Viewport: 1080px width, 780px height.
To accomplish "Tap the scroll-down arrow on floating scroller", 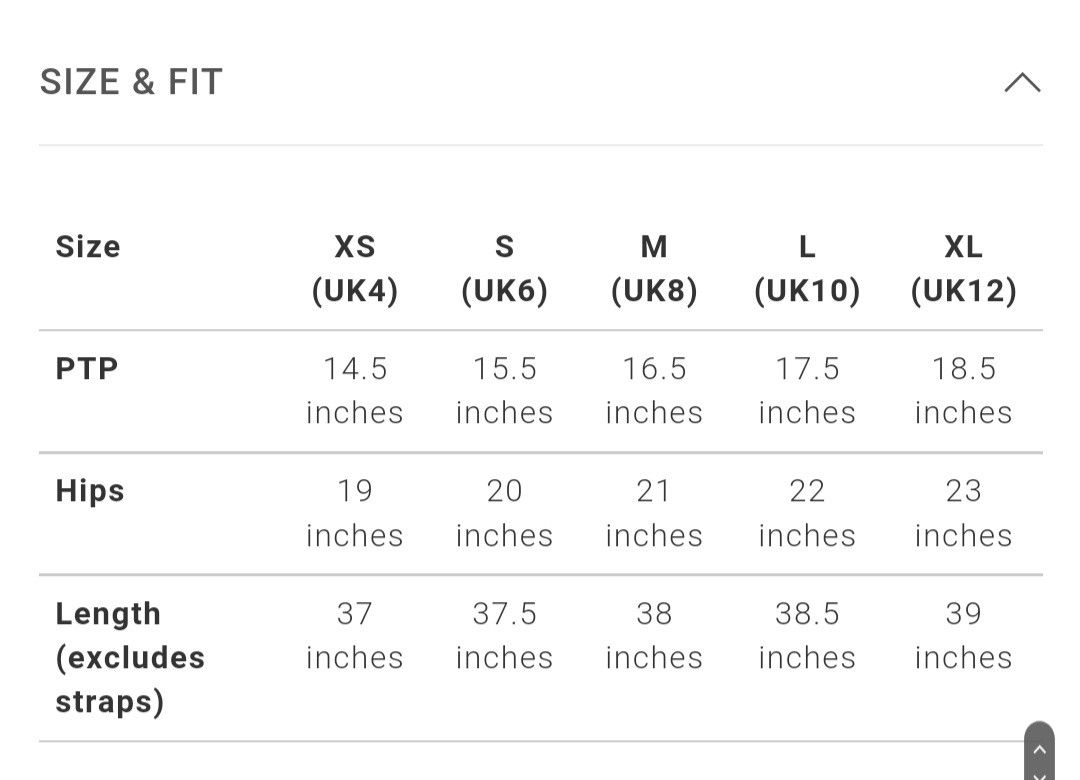I will click(x=1040, y=775).
